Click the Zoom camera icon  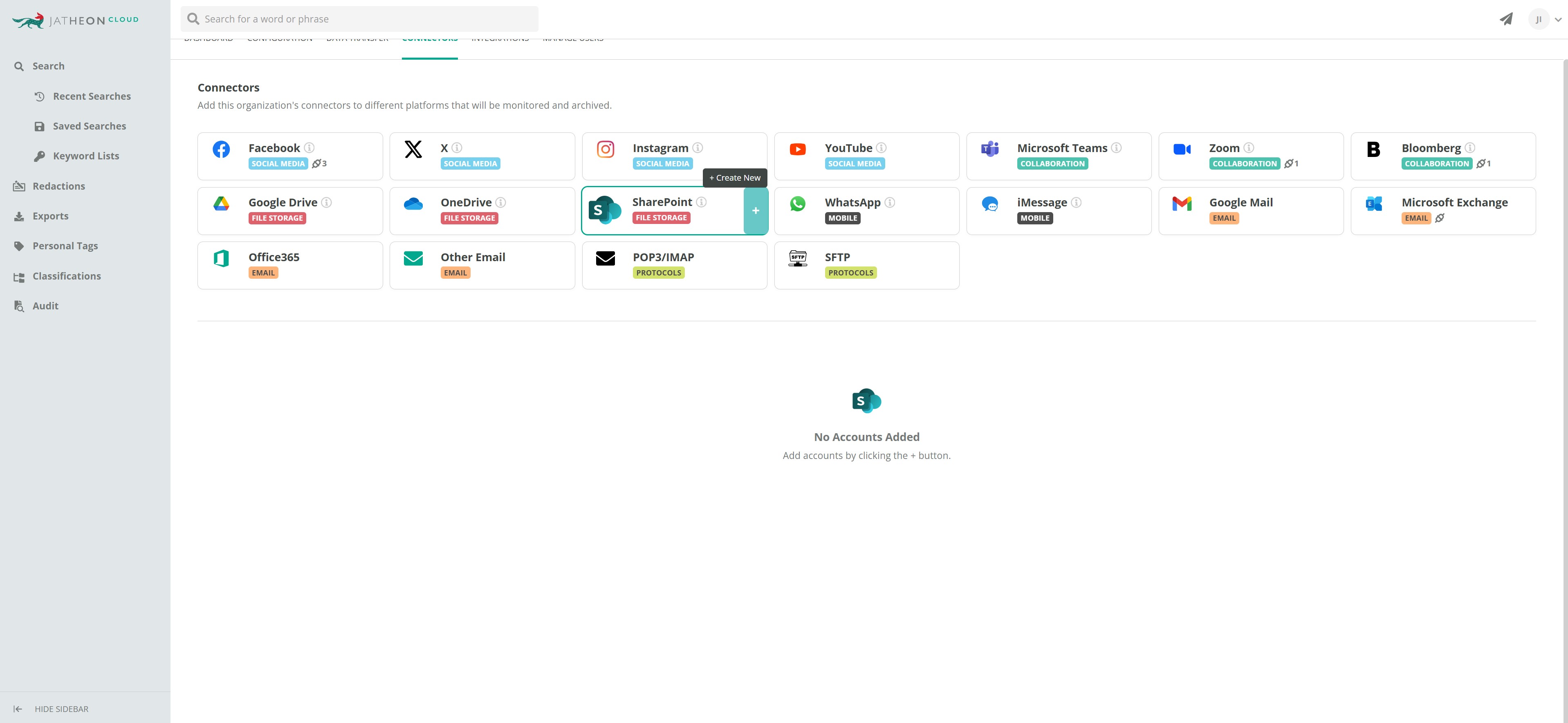(x=1182, y=149)
